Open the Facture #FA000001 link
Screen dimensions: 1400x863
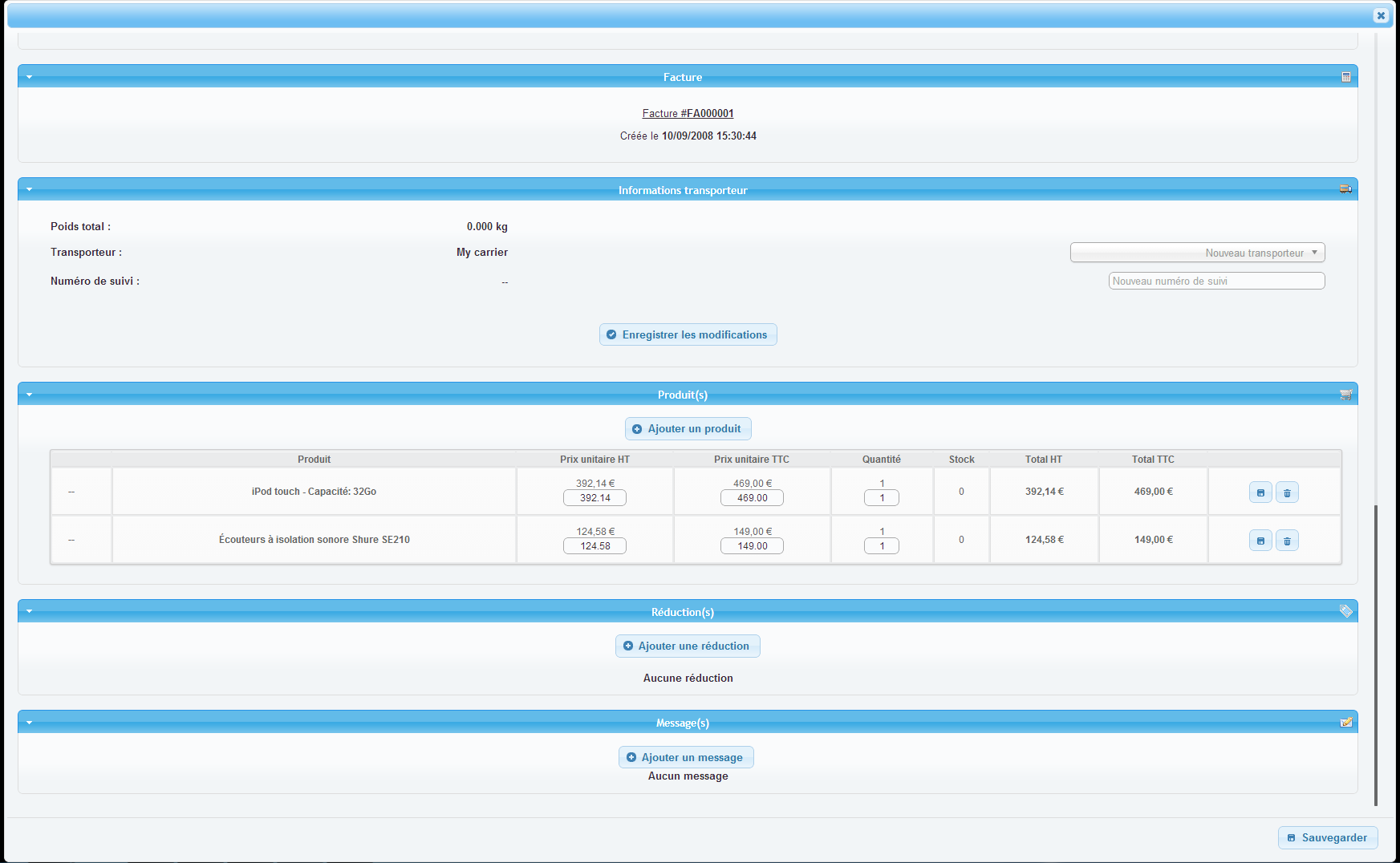pos(688,113)
